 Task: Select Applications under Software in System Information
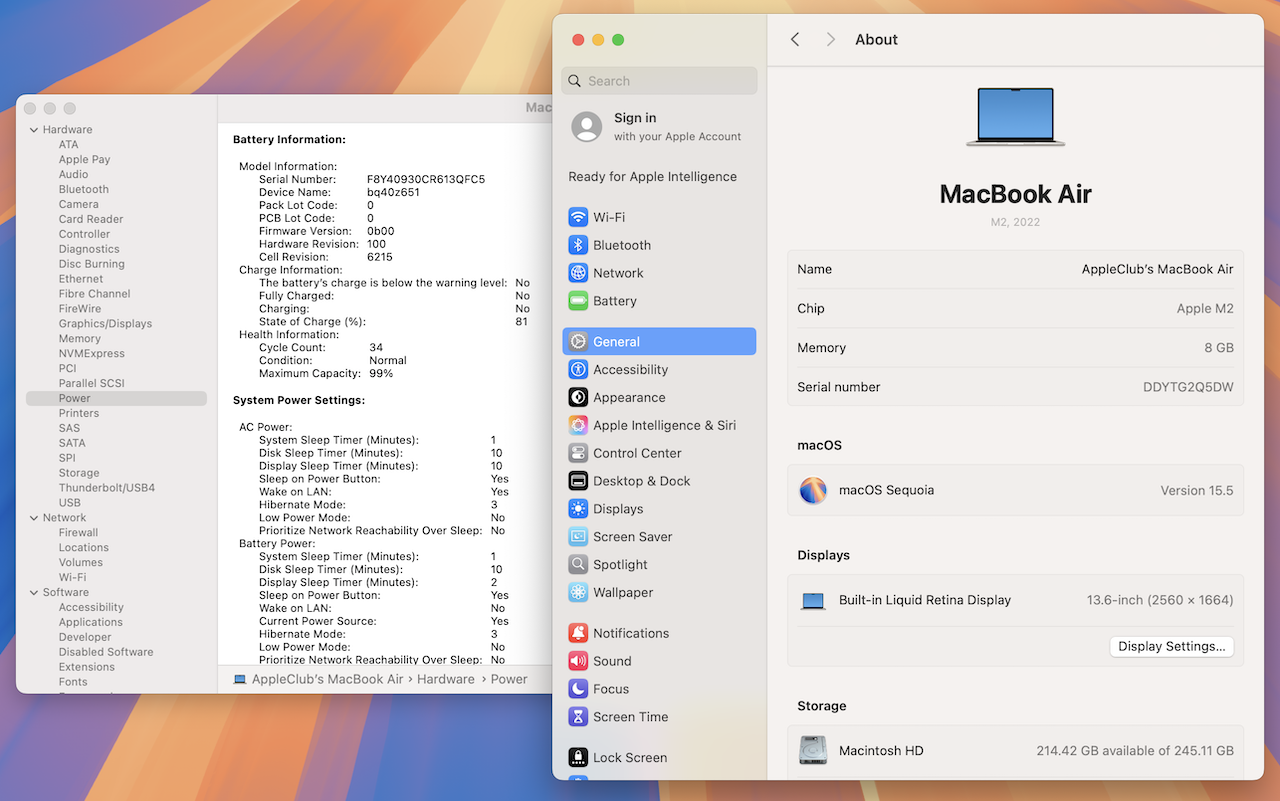pos(91,622)
